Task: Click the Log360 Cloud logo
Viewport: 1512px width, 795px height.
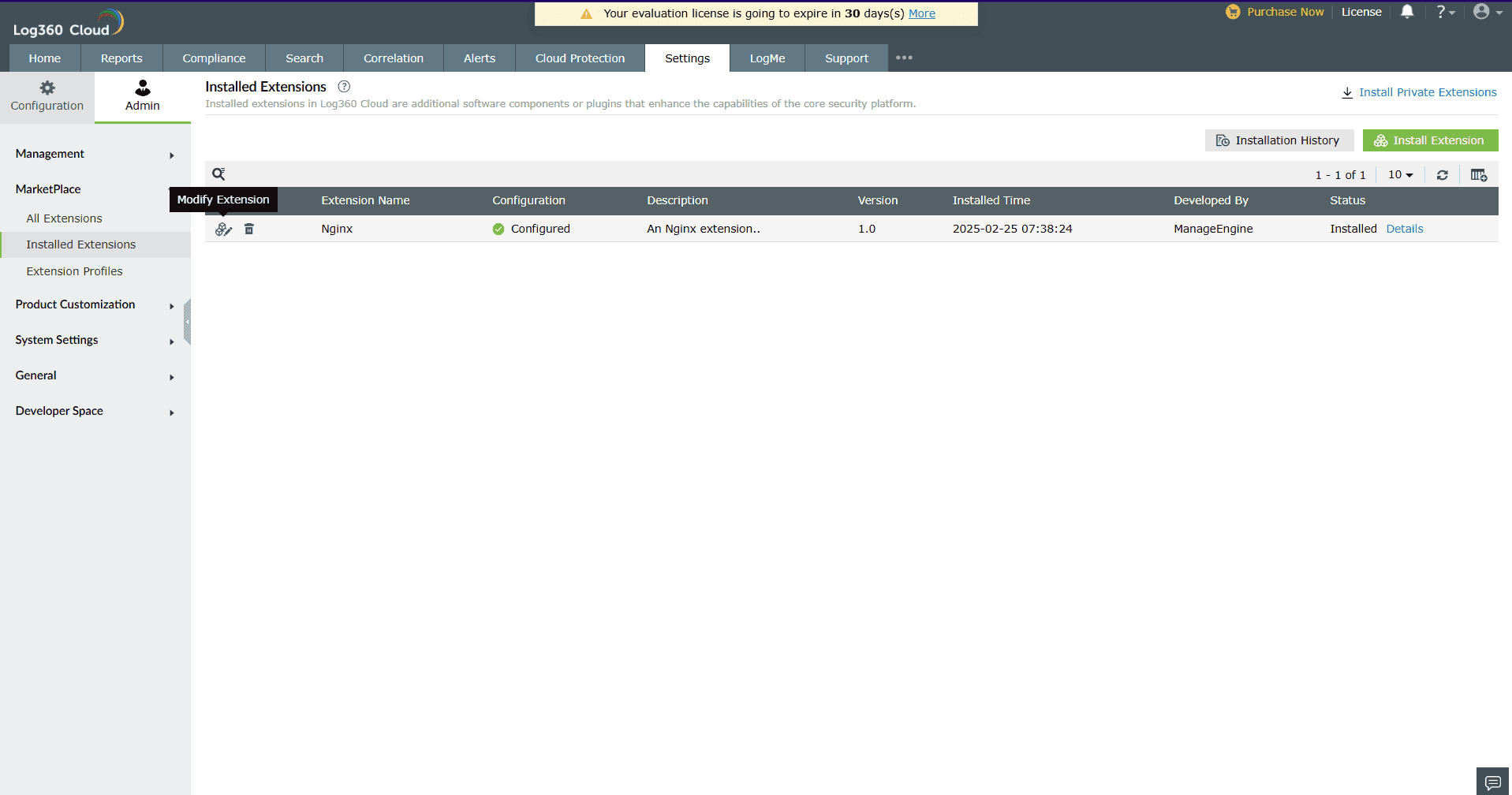Action: pos(69,24)
